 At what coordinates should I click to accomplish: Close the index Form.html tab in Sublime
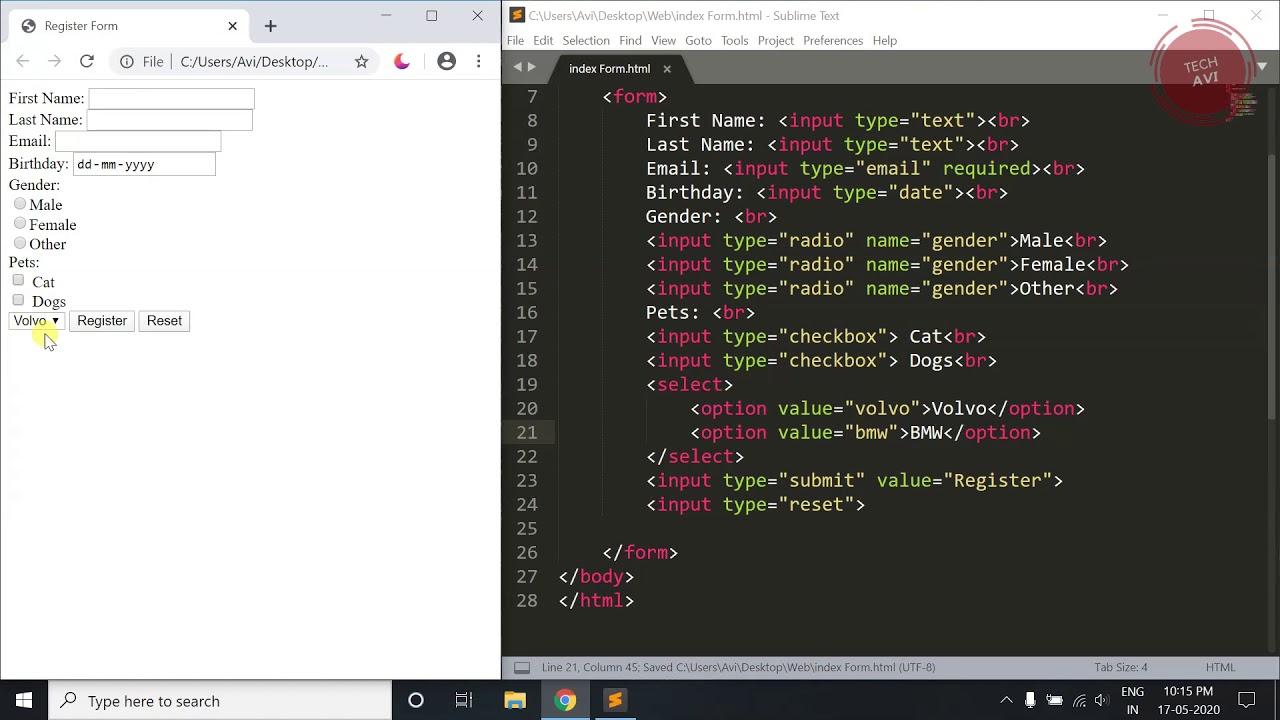point(667,69)
